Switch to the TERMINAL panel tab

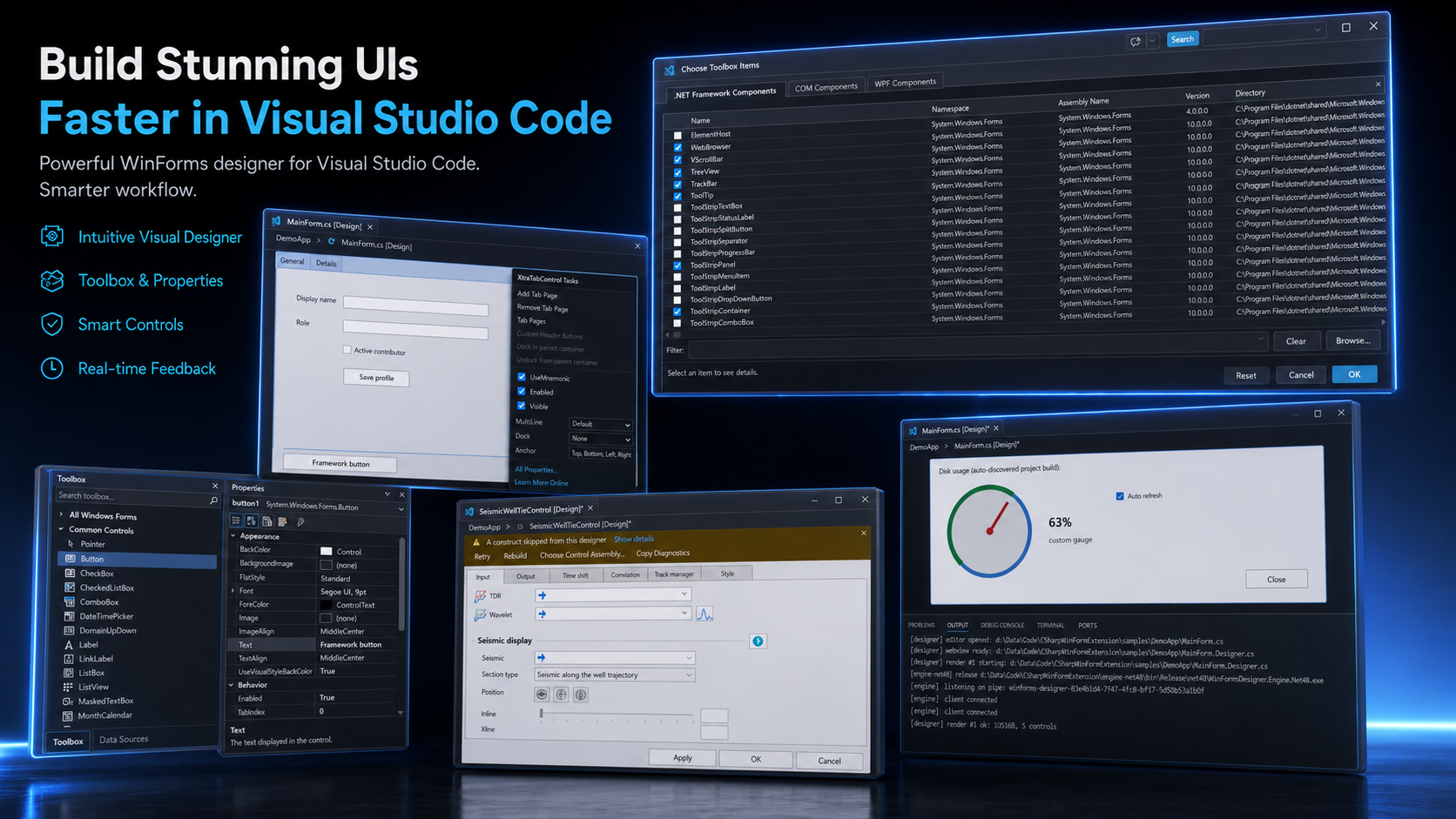(1050, 625)
